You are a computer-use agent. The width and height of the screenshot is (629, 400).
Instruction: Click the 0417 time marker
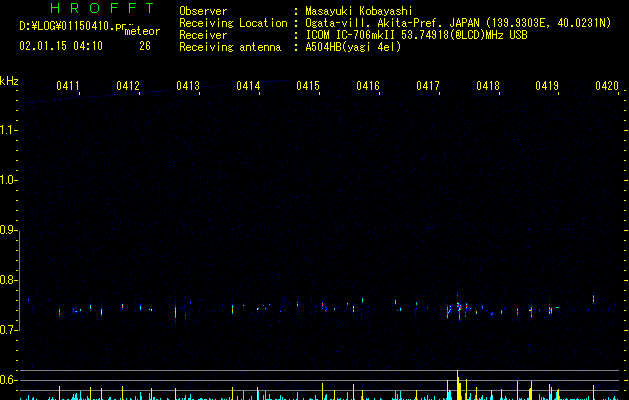tap(428, 86)
